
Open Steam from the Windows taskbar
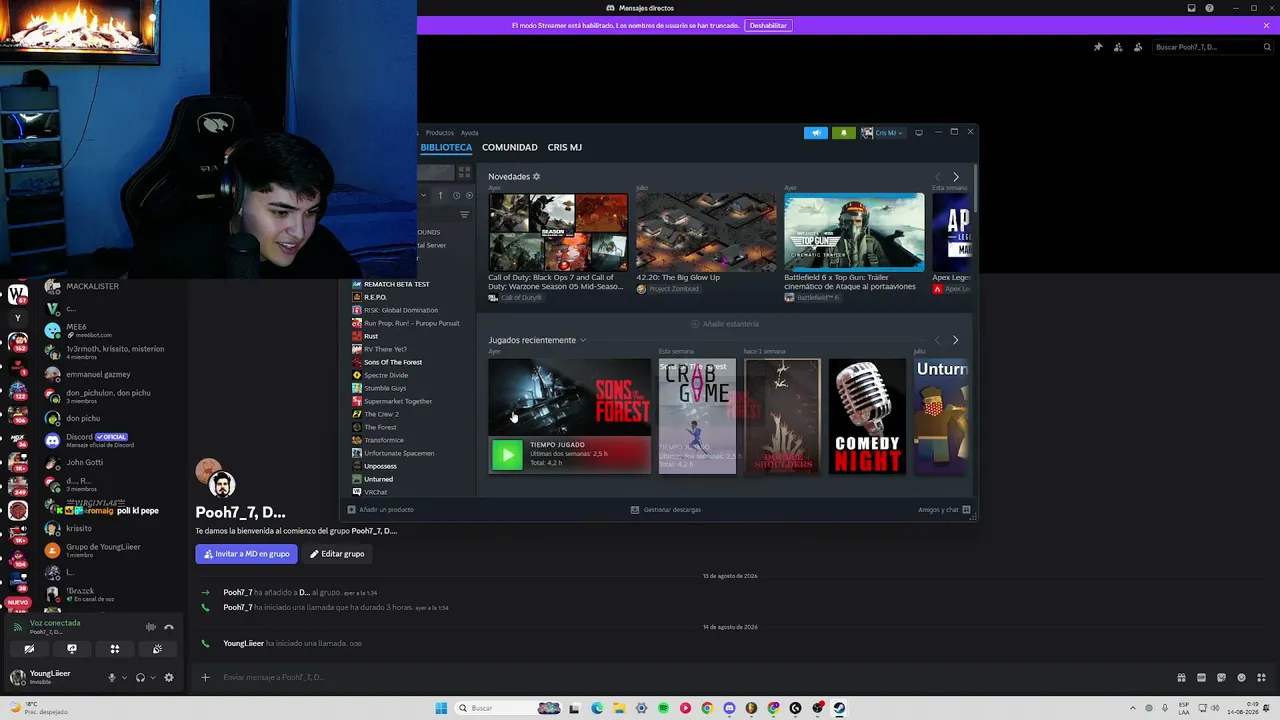(839, 708)
